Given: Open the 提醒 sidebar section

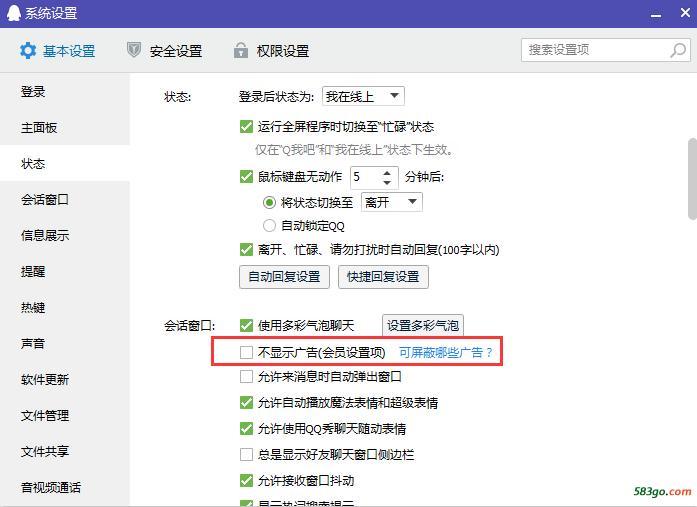Looking at the screenshot, I should pos(65,271).
